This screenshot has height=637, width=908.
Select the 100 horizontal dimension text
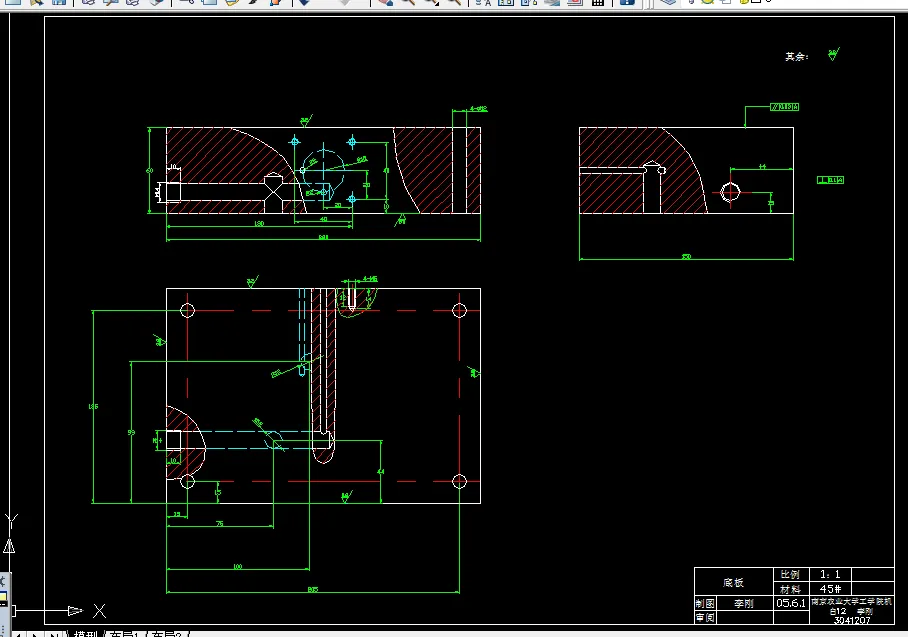(237, 566)
